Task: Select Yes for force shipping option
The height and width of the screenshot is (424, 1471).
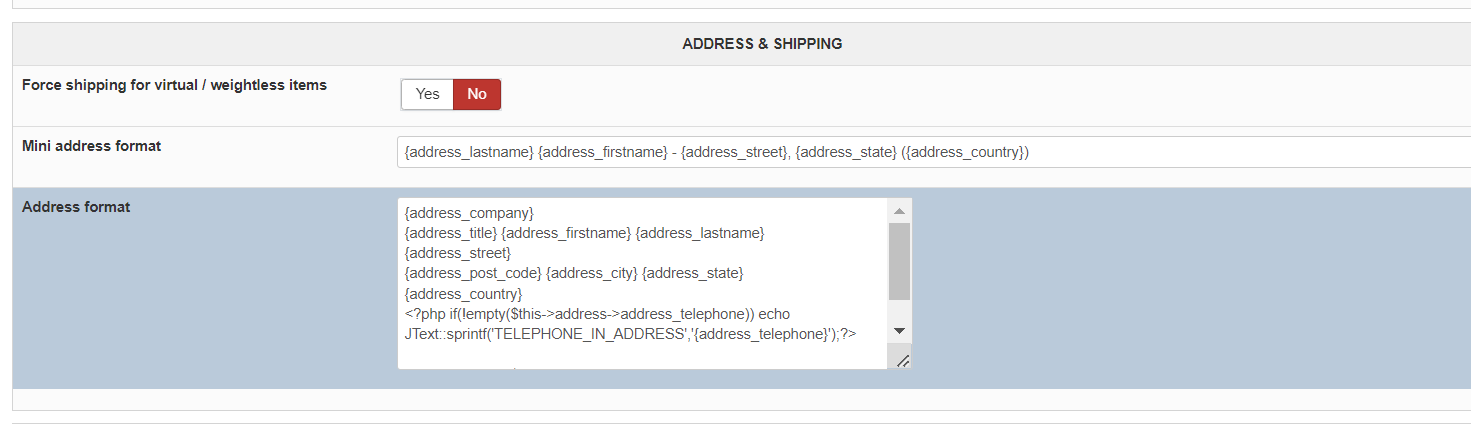Action: pyautogui.click(x=427, y=94)
